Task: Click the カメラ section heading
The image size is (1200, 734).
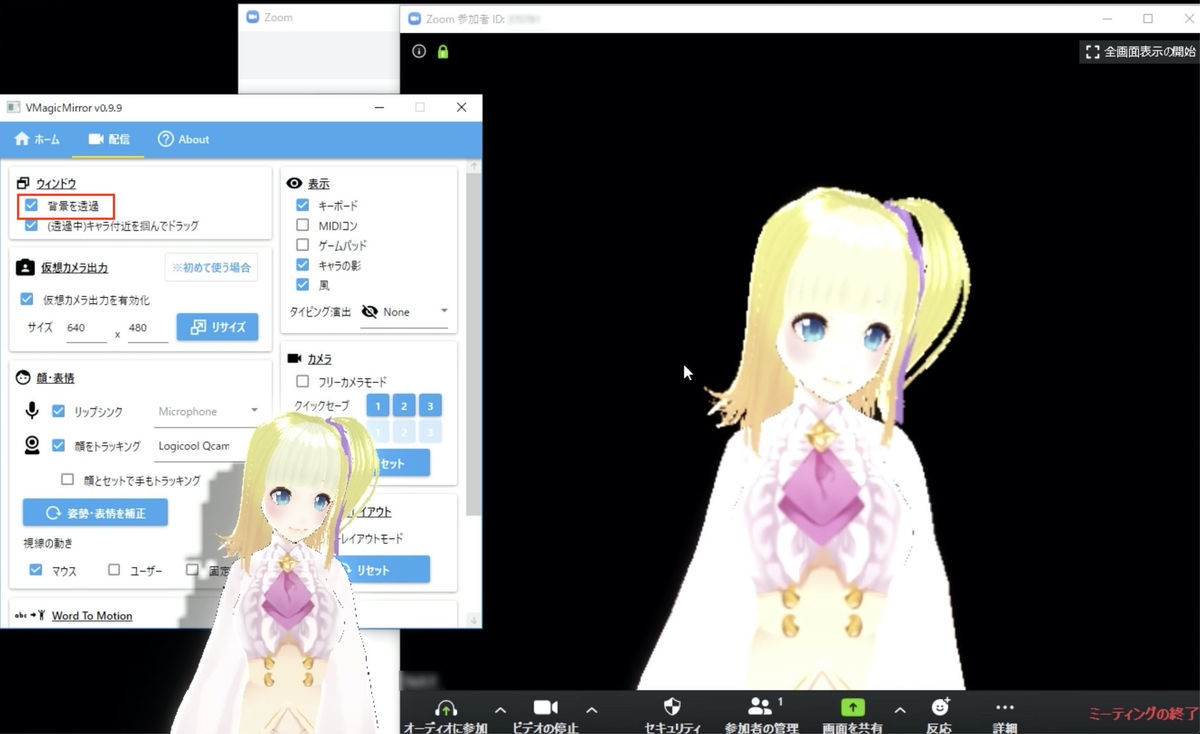Action: click(x=319, y=358)
